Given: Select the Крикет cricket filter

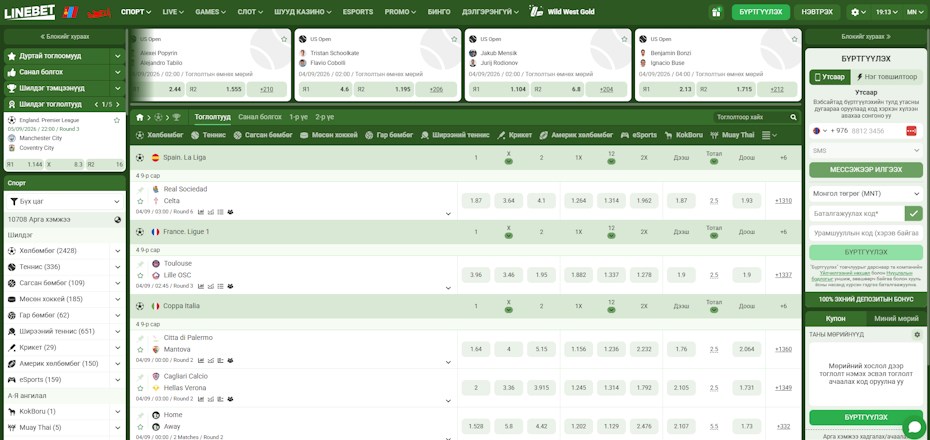Looking at the screenshot, I should coord(515,135).
